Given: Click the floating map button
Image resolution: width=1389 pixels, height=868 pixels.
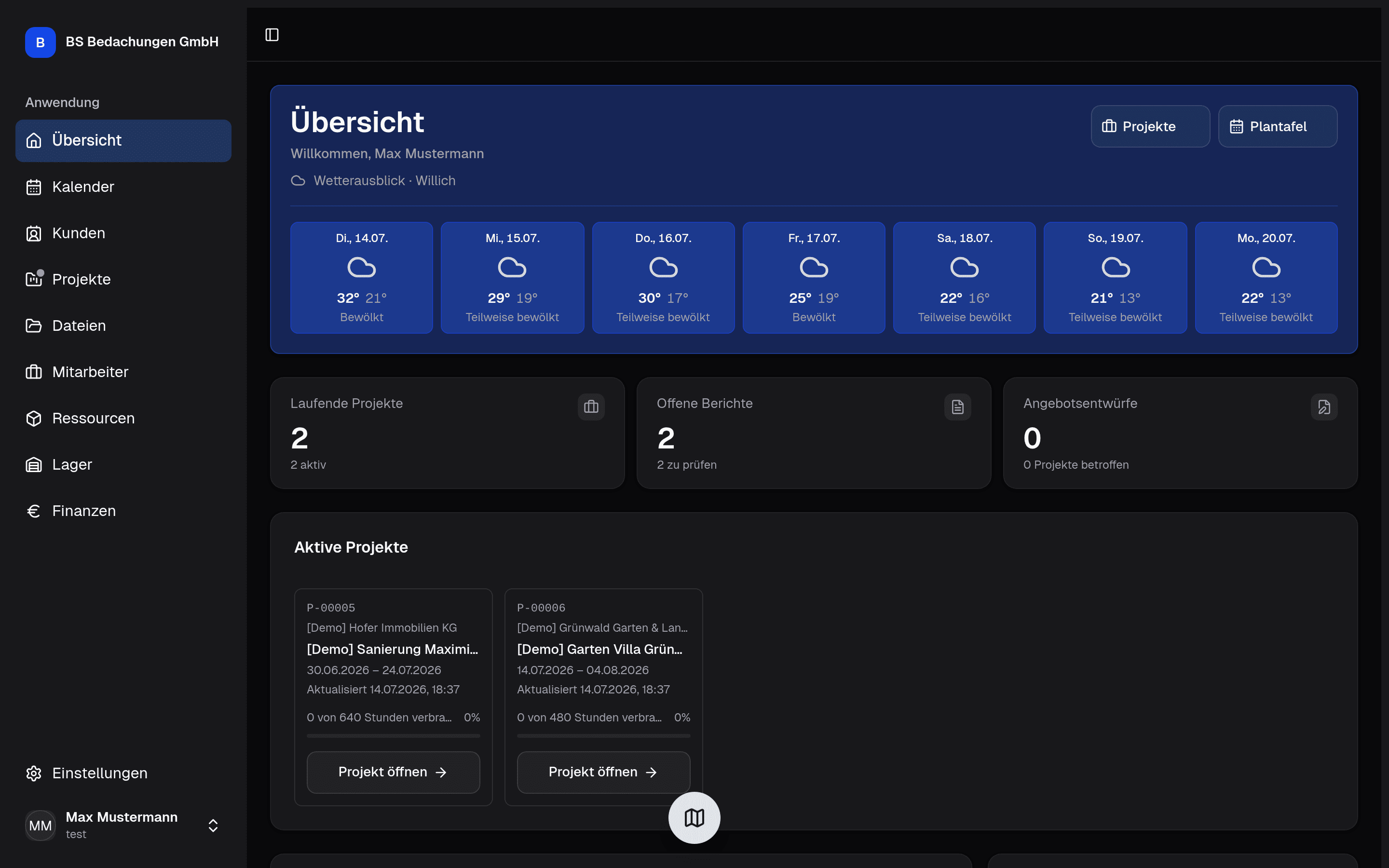Looking at the screenshot, I should [694, 817].
